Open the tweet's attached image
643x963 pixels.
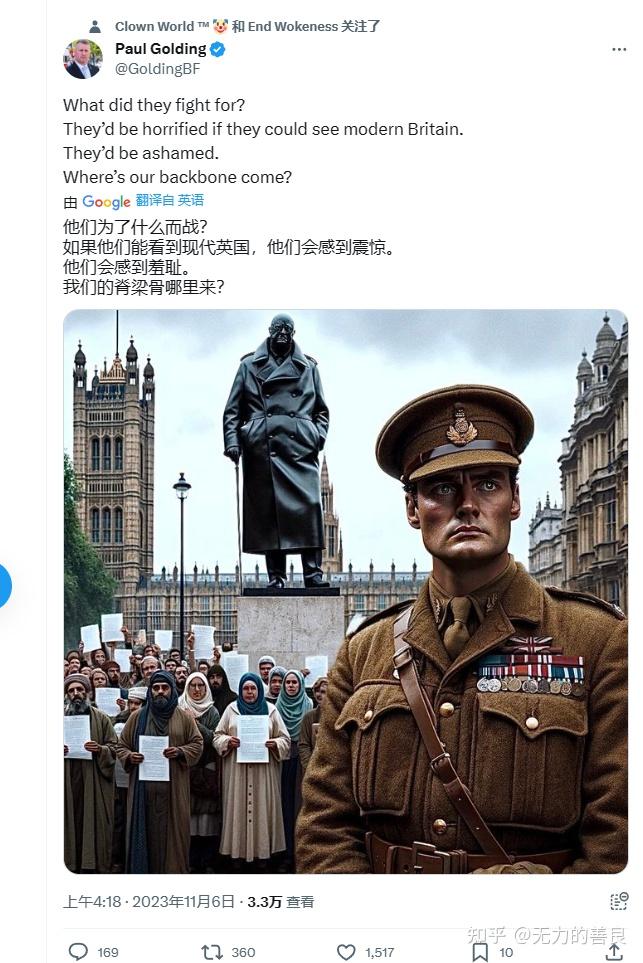click(x=346, y=591)
